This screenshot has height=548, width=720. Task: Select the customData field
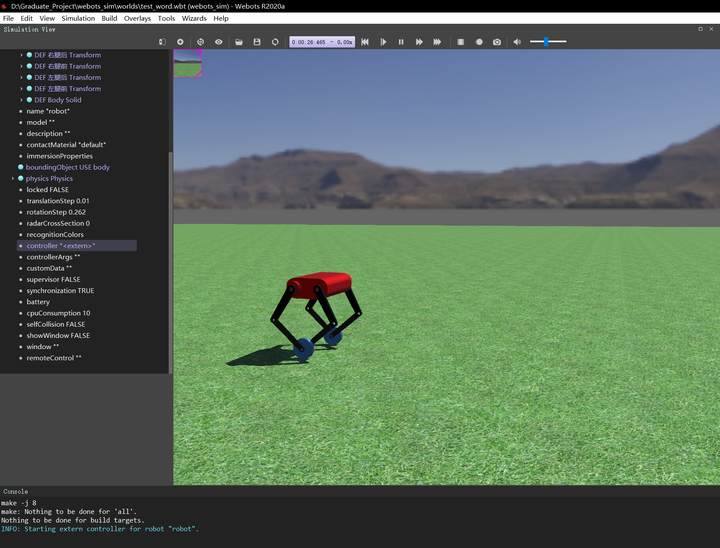(49, 268)
